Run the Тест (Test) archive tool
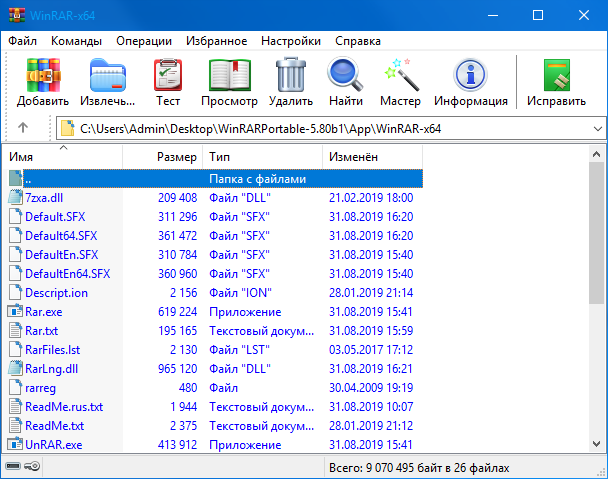 (168, 82)
